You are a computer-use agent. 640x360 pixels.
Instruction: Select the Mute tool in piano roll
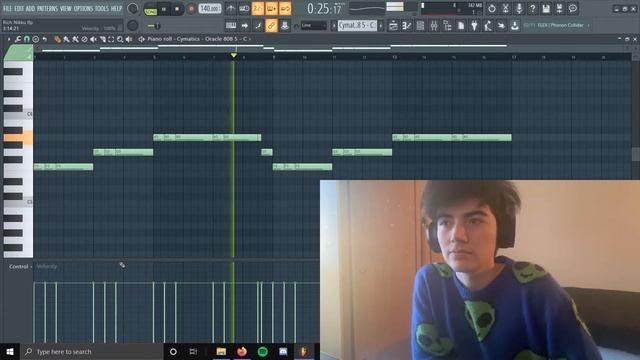click(93, 39)
